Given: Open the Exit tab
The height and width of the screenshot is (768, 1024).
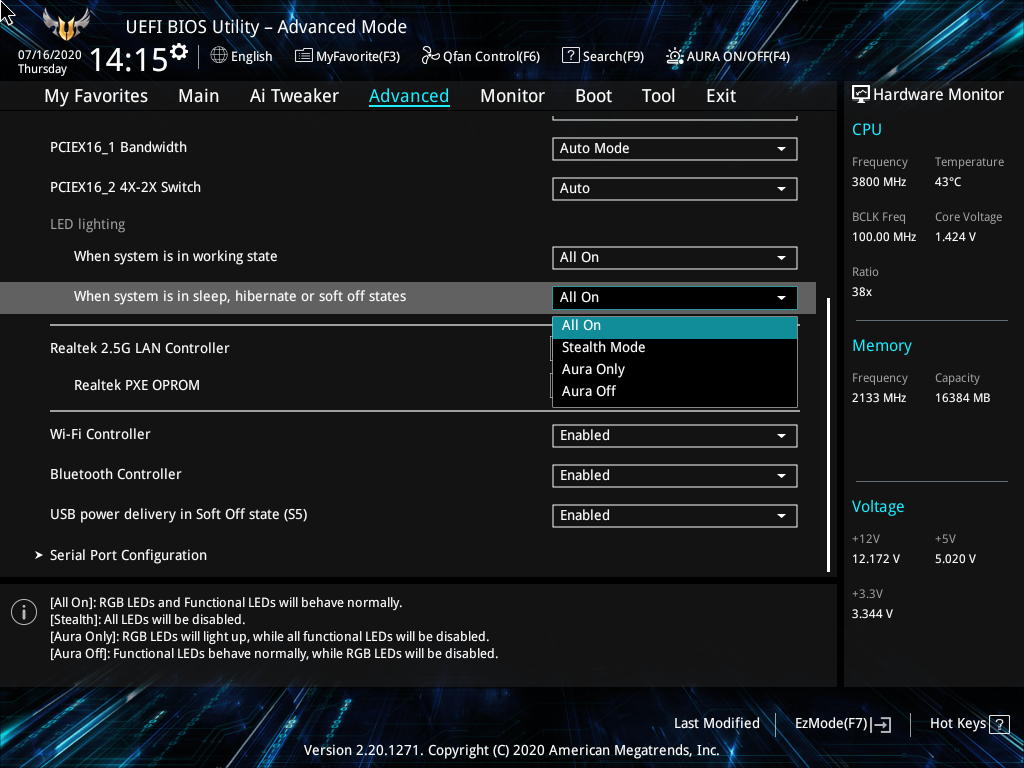Looking at the screenshot, I should click(721, 96).
